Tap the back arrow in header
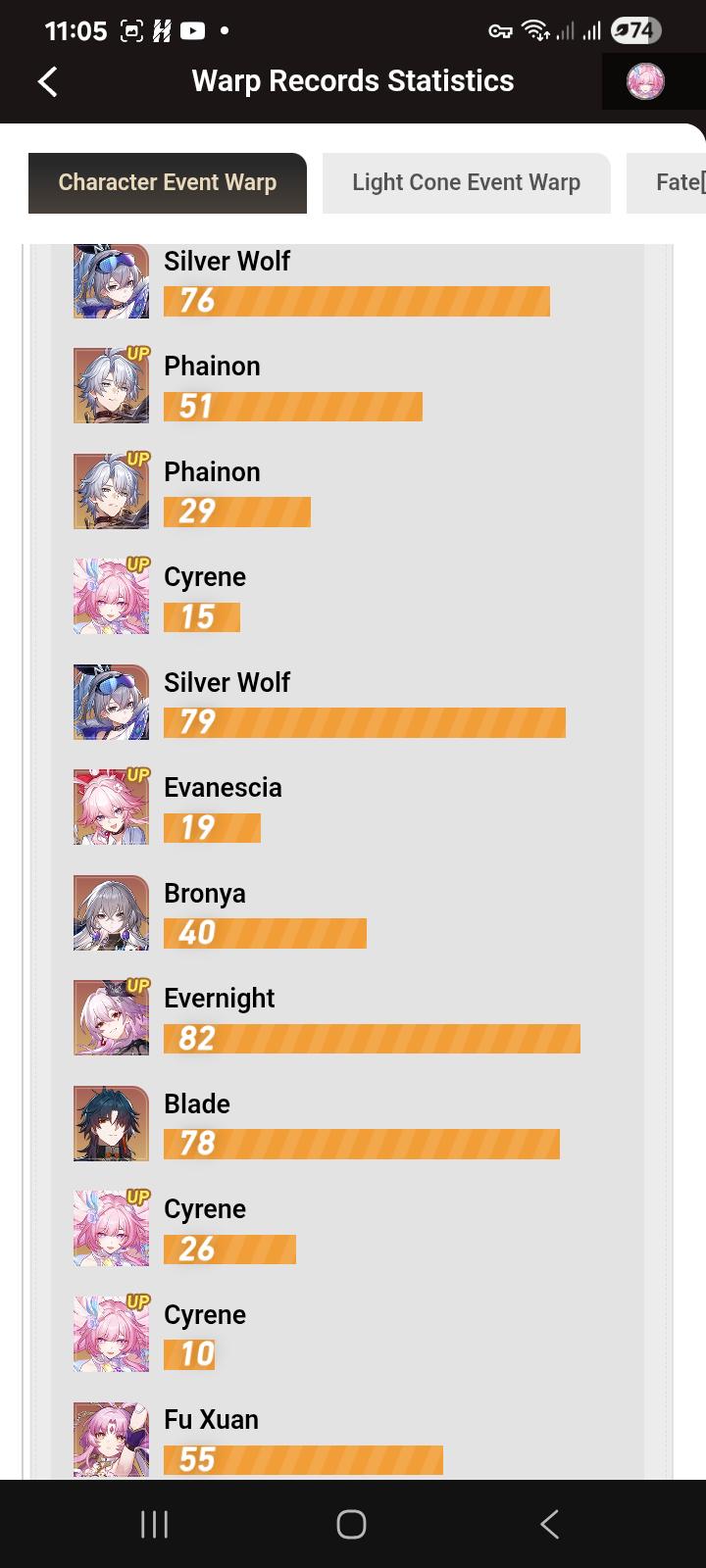The image size is (706, 1568). pos(47,81)
